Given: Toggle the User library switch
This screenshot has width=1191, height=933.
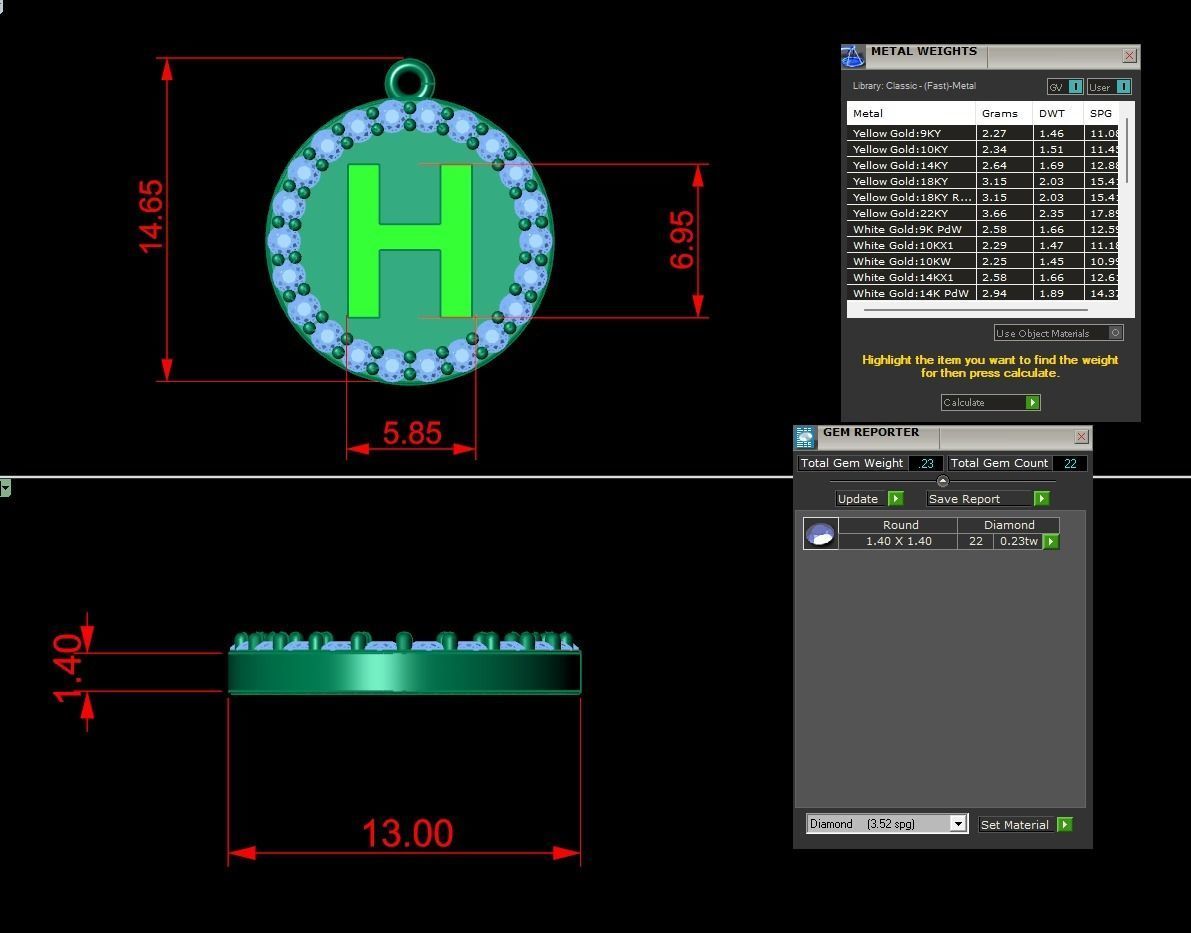Looking at the screenshot, I should click(1109, 87).
